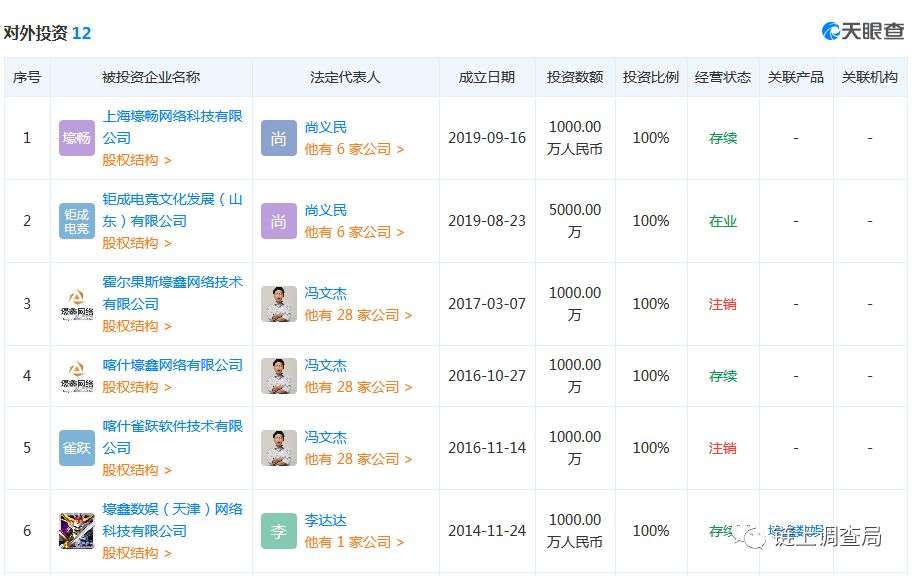Open 冯文杰 name link in row 5

(326, 438)
